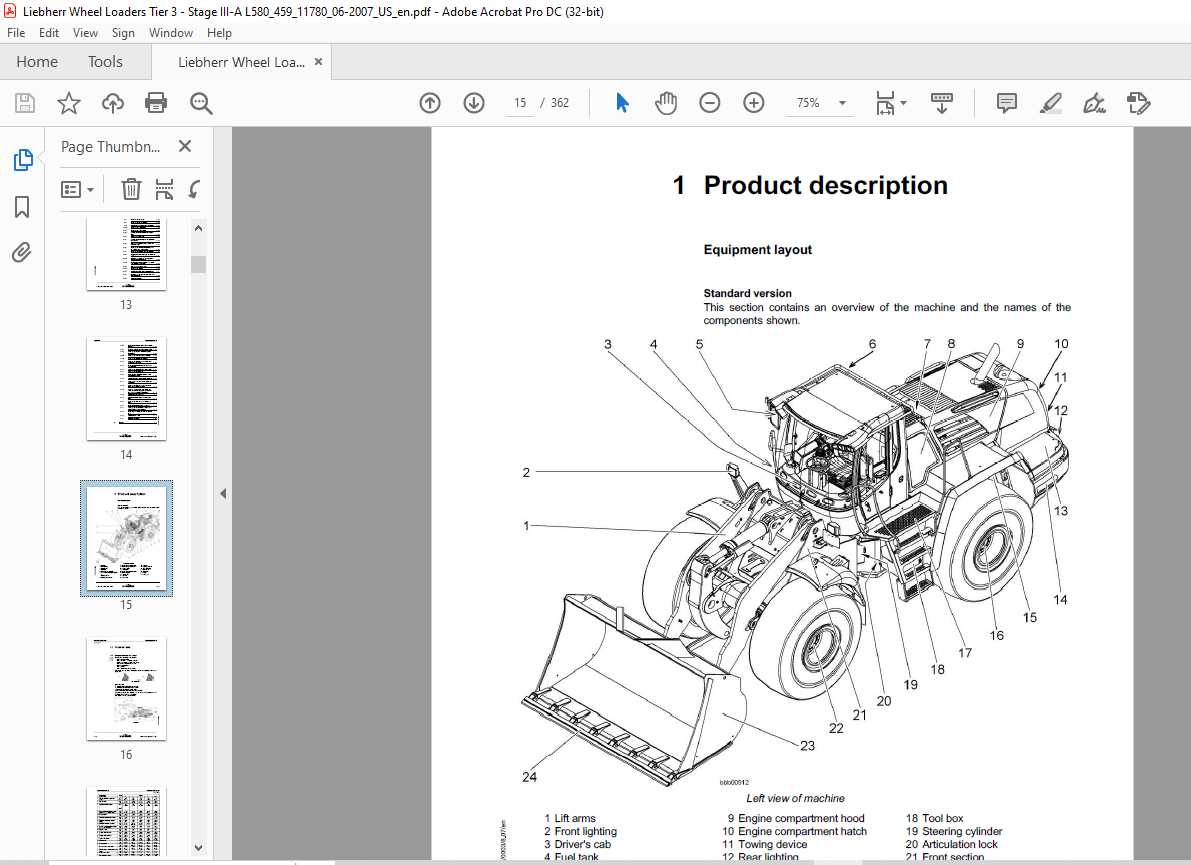Switch to the Tools tab
The width and height of the screenshot is (1191, 865).
tap(105, 62)
